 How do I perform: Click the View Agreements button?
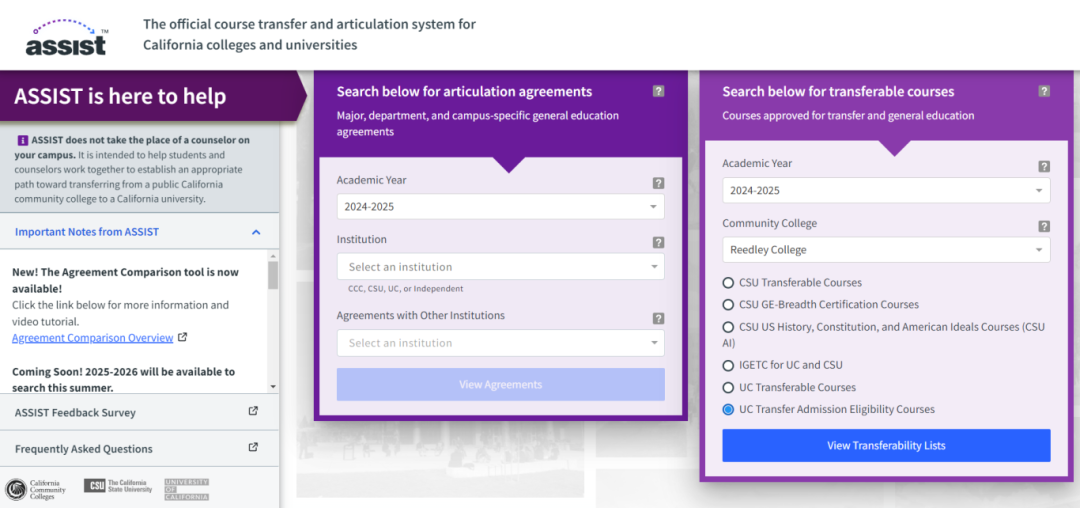click(501, 384)
